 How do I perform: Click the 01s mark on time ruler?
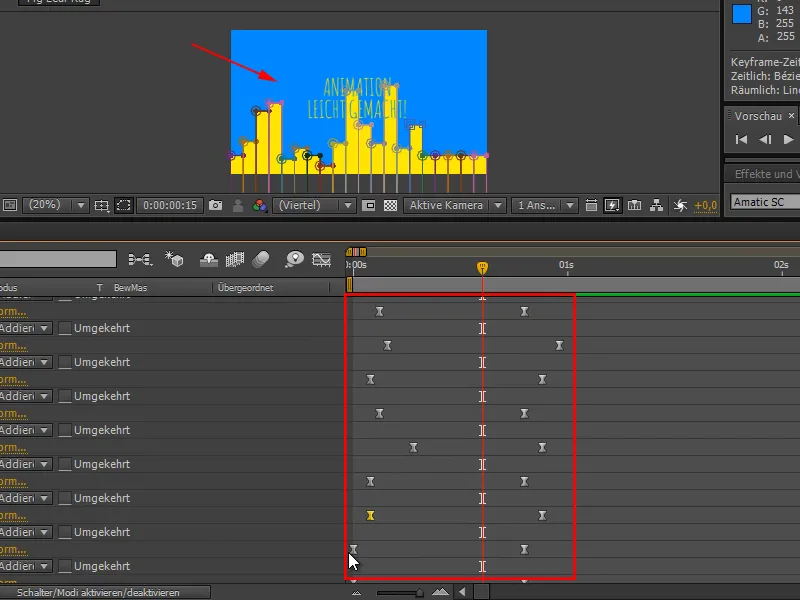[x=566, y=265]
